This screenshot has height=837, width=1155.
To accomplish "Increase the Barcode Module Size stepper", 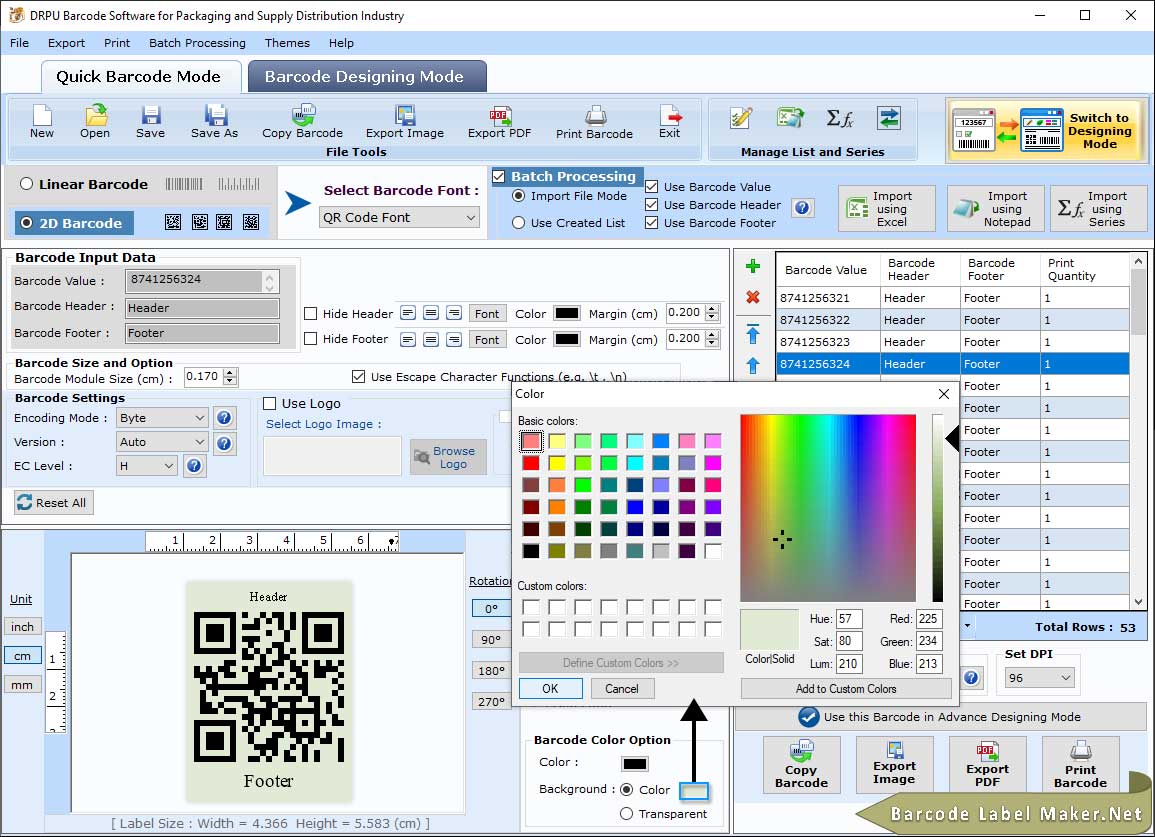I will [231, 373].
